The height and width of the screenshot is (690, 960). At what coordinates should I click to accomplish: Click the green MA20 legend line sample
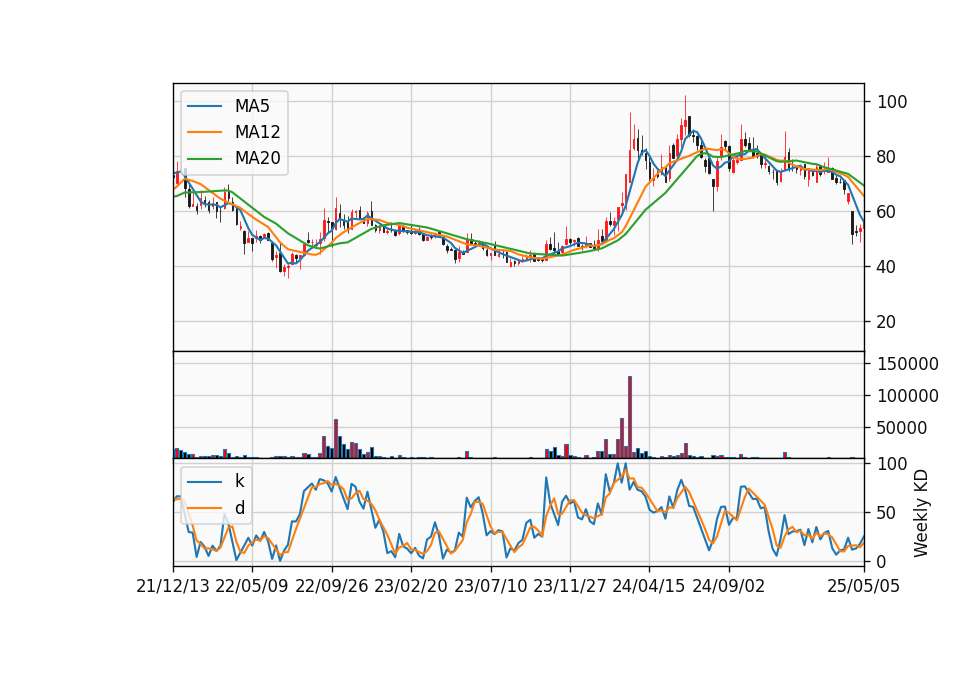click(204, 159)
